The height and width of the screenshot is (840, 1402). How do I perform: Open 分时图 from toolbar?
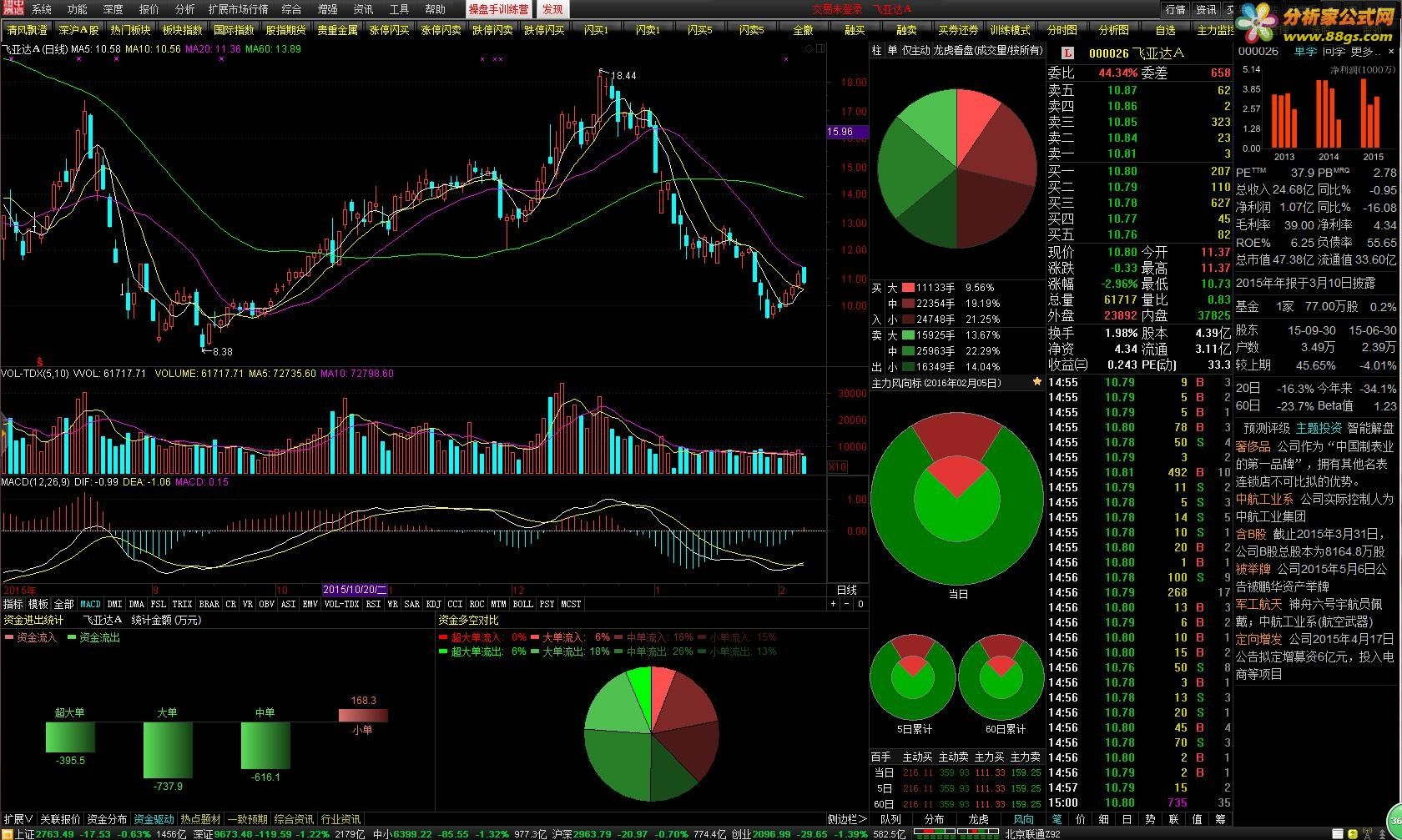point(1062,30)
